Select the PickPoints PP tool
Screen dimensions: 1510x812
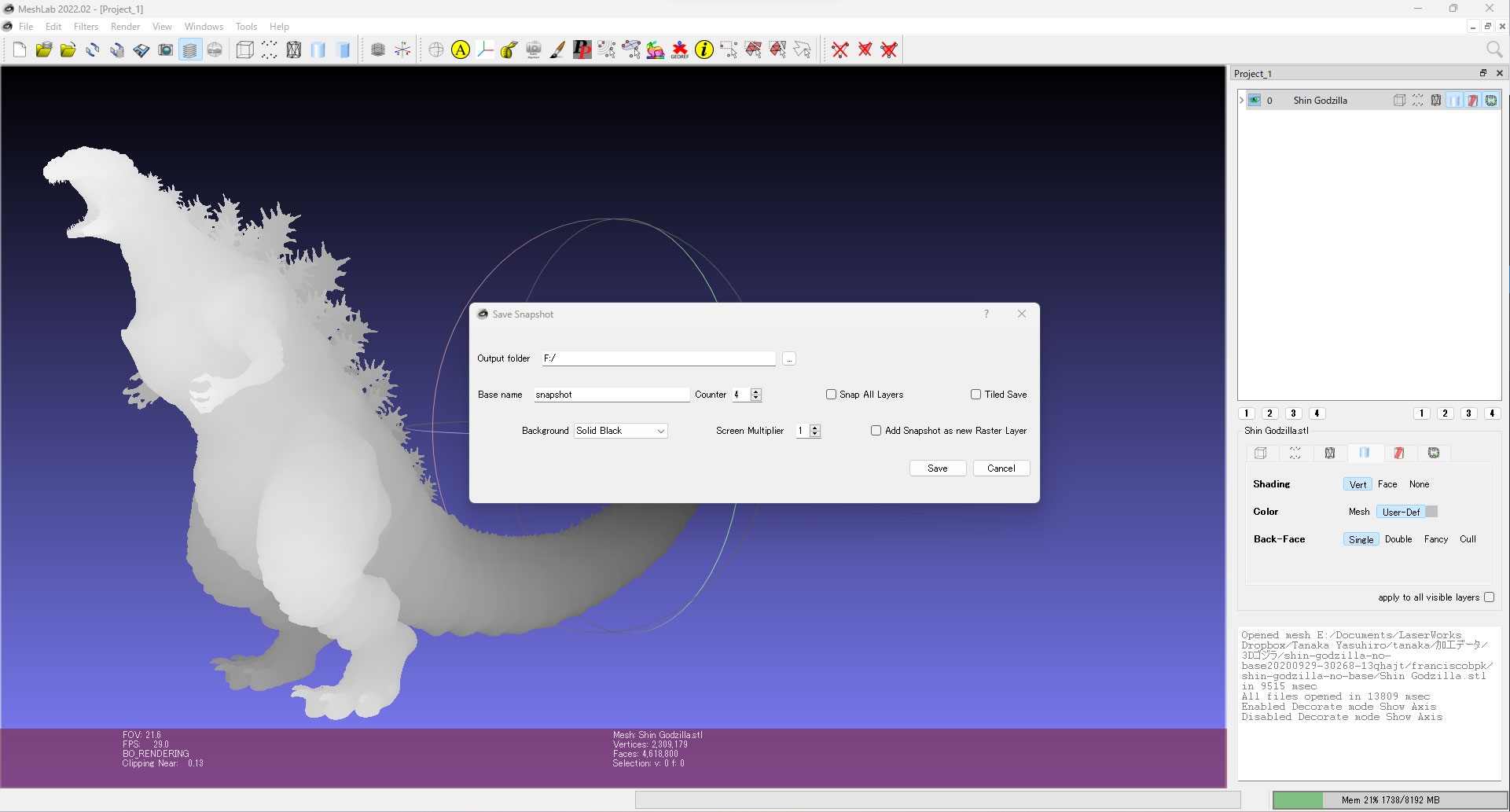[582, 50]
